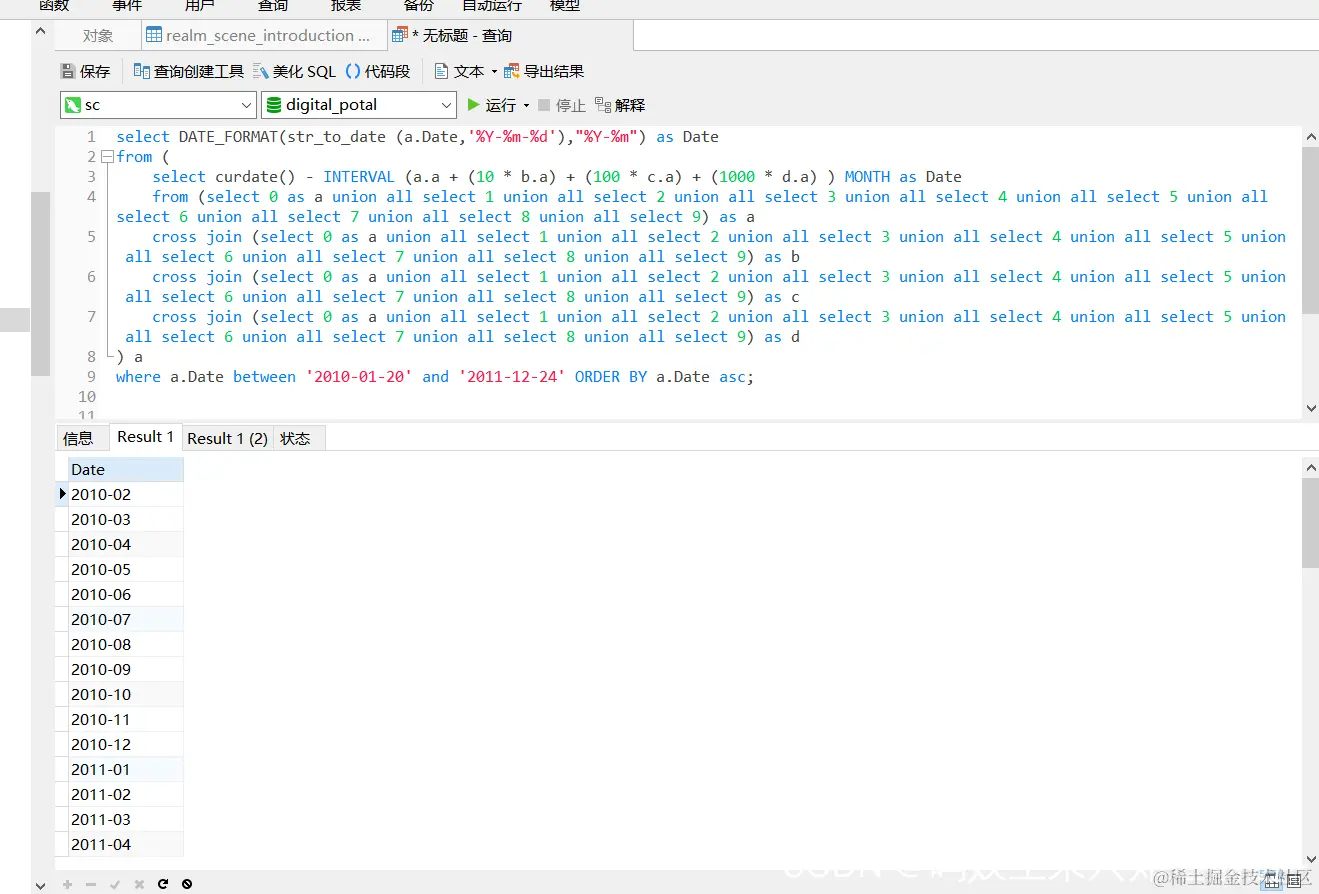Screen dimensions: 1319x894
Task: Open the 用户 menu in the top bar
Action: click(x=200, y=6)
